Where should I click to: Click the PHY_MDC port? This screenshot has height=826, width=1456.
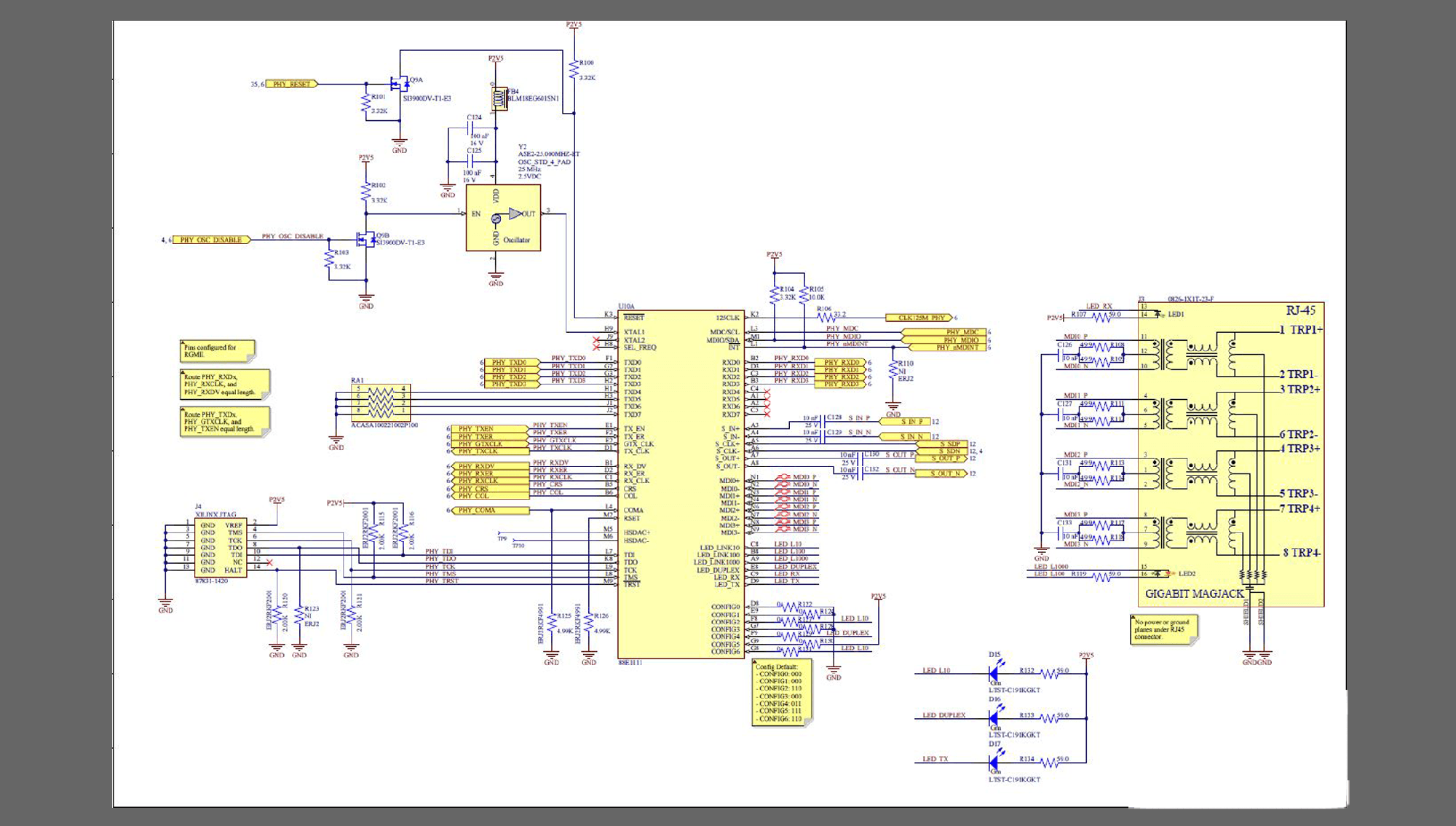coord(944,332)
